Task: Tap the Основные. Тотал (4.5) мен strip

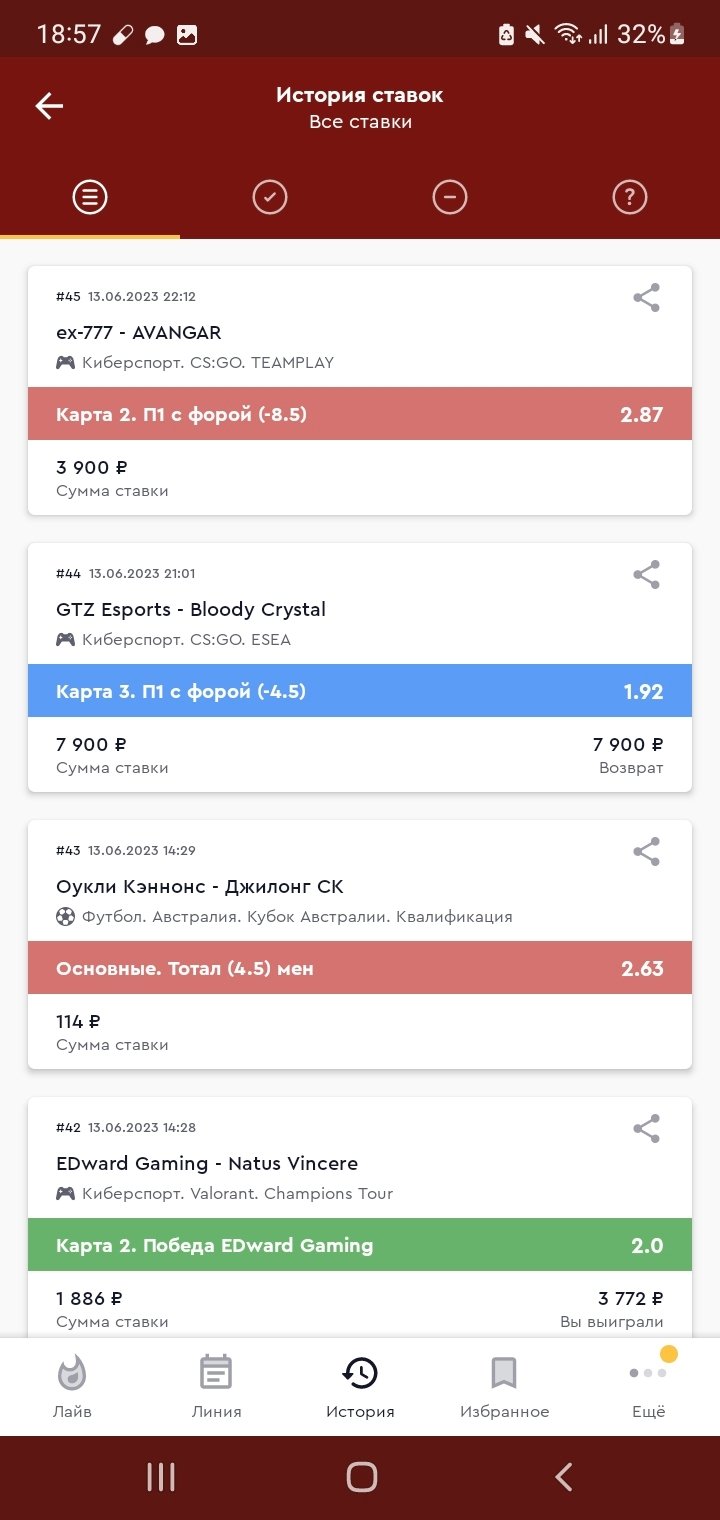Action: [x=360, y=968]
